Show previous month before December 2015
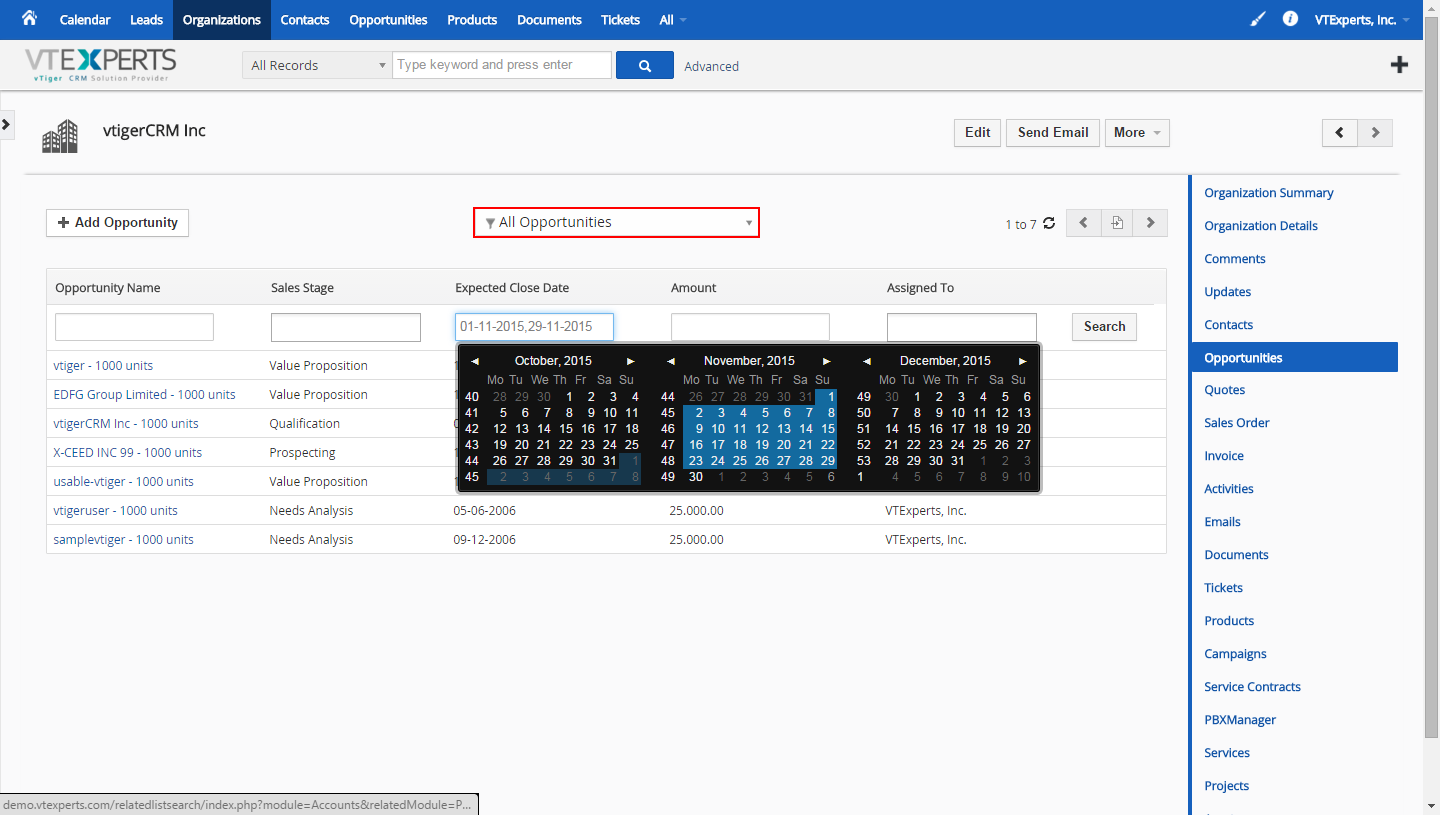The height and width of the screenshot is (815, 1440). (867, 361)
